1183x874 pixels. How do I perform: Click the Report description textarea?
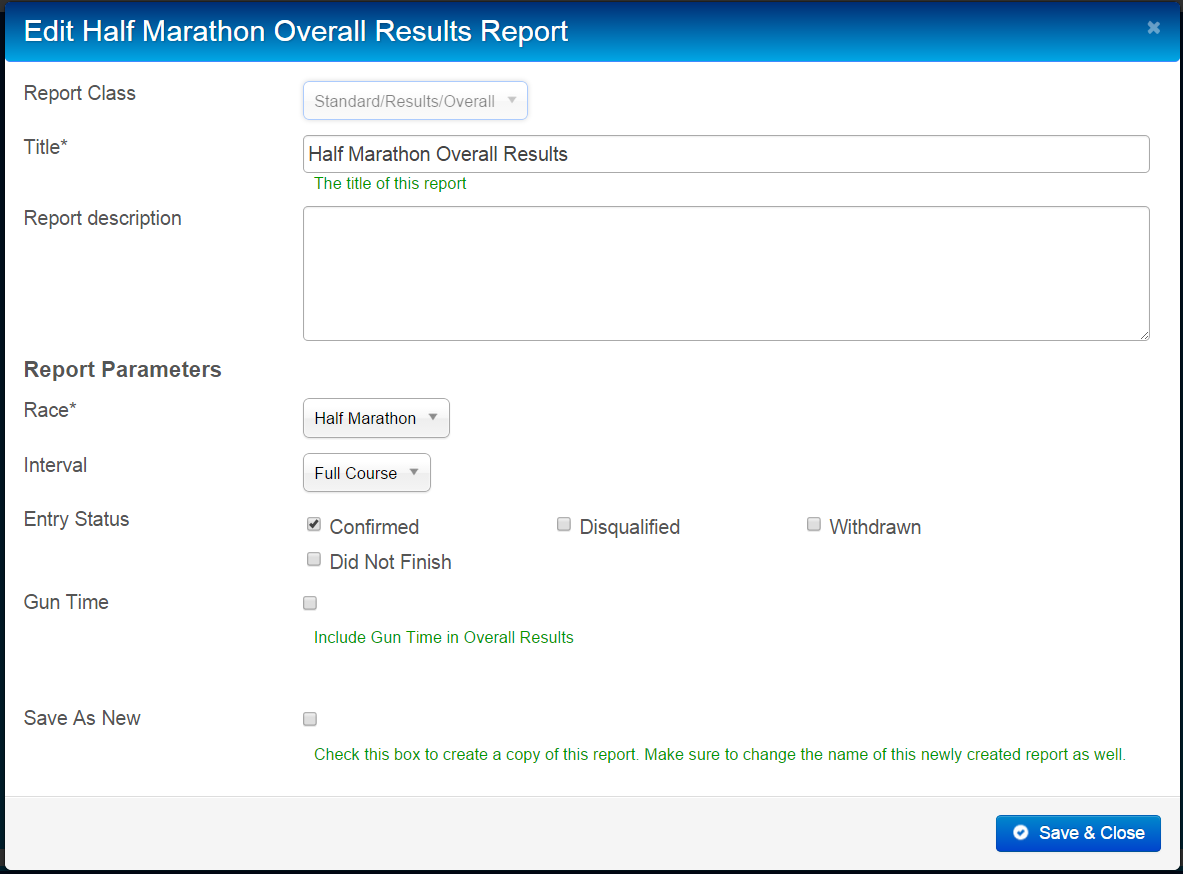(726, 273)
